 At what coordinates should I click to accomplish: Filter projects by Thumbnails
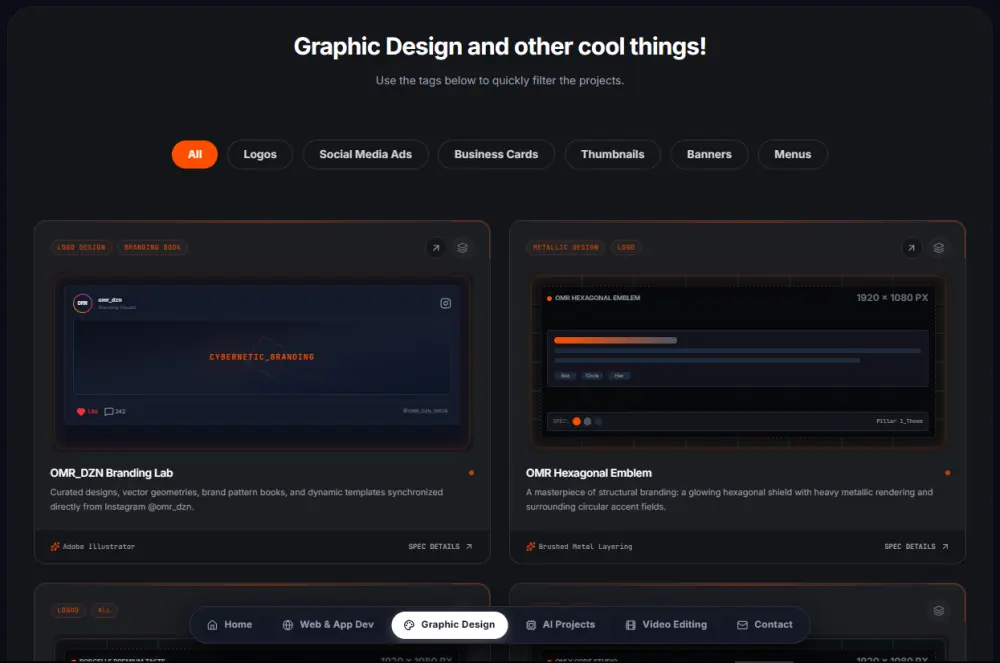[612, 154]
